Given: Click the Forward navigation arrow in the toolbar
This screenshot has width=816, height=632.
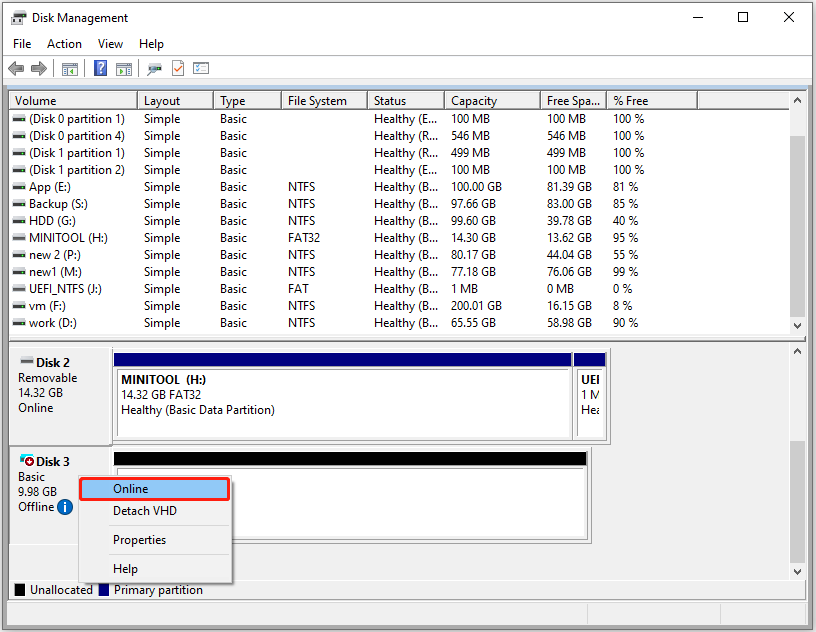Looking at the screenshot, I should (39, 68).
